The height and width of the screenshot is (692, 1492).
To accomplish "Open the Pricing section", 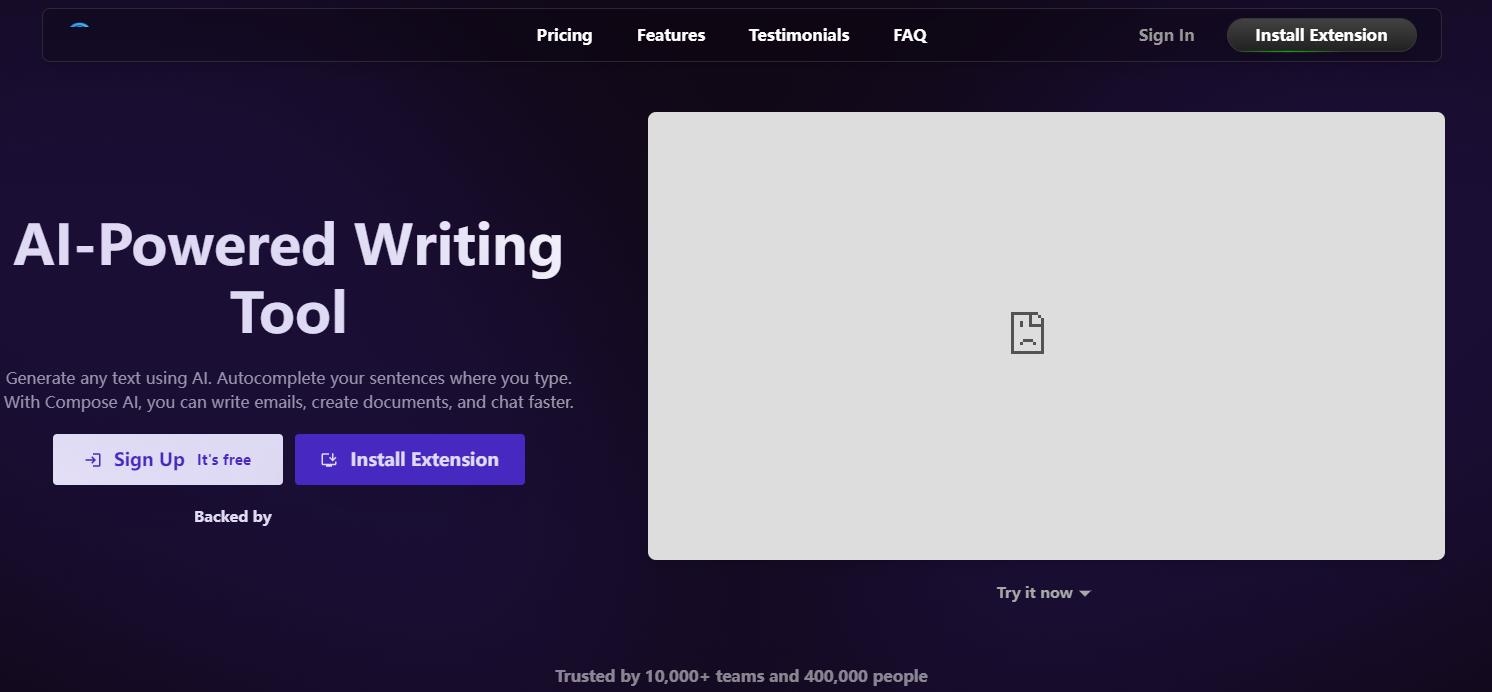I will [x=564, y=35].
